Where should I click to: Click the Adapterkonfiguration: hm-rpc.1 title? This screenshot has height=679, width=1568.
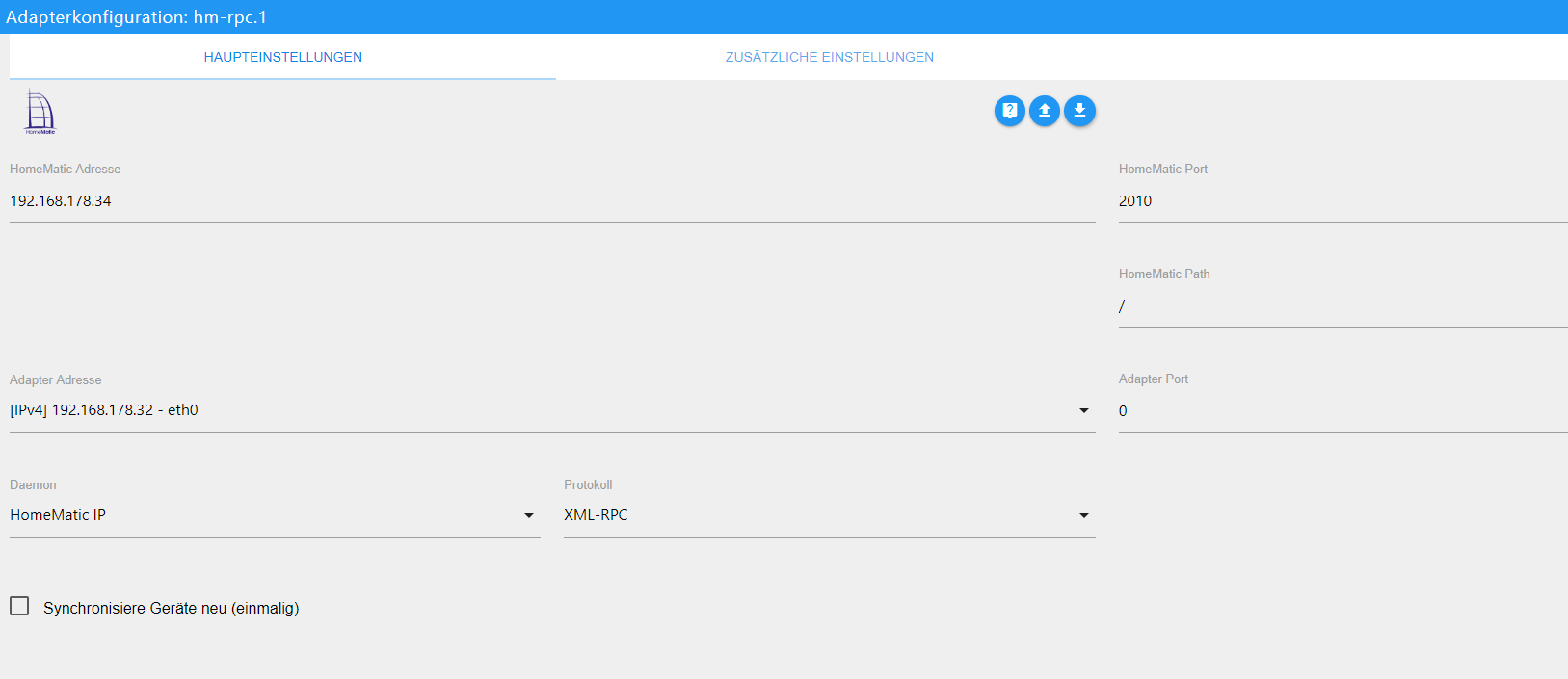[136, 17]
